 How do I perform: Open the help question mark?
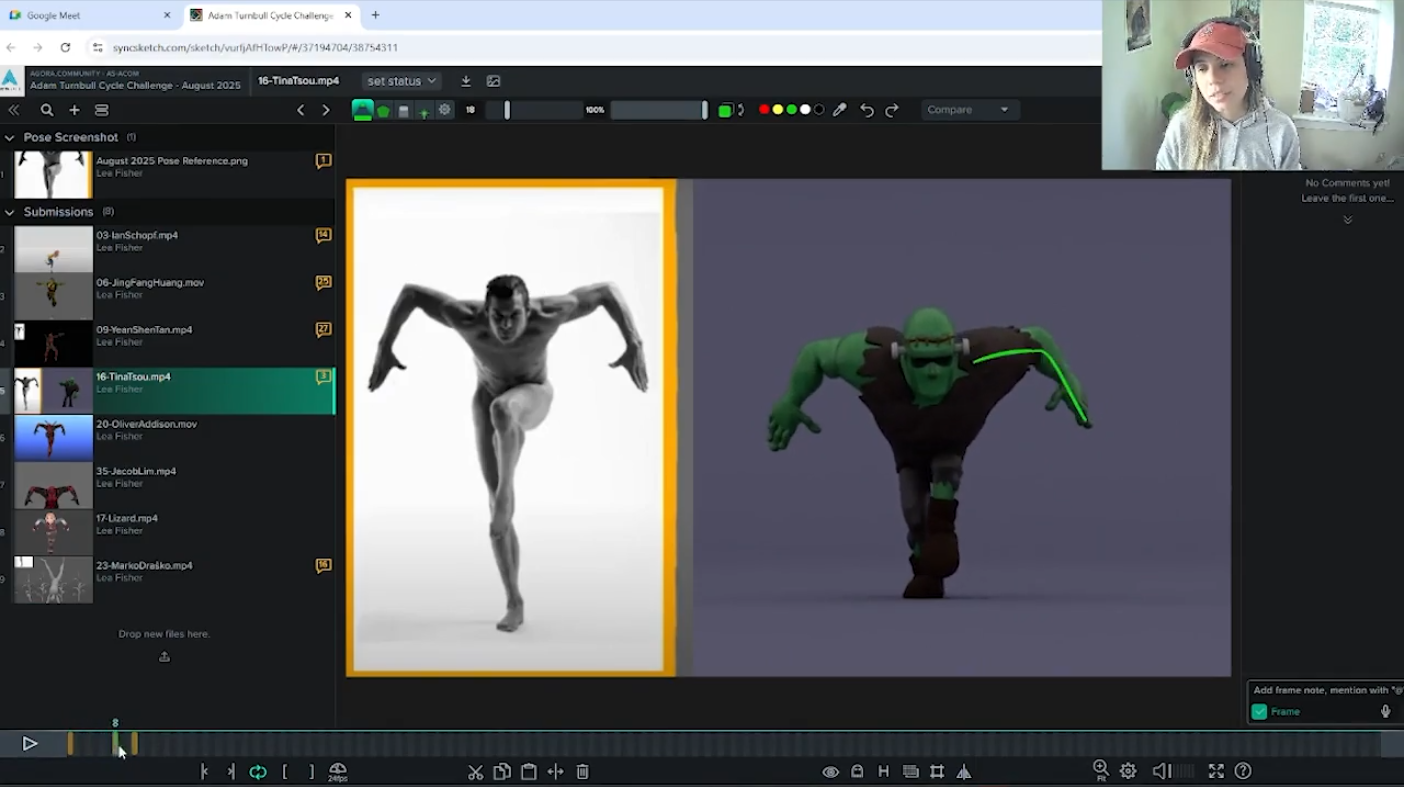click(x=1243, y=771)
